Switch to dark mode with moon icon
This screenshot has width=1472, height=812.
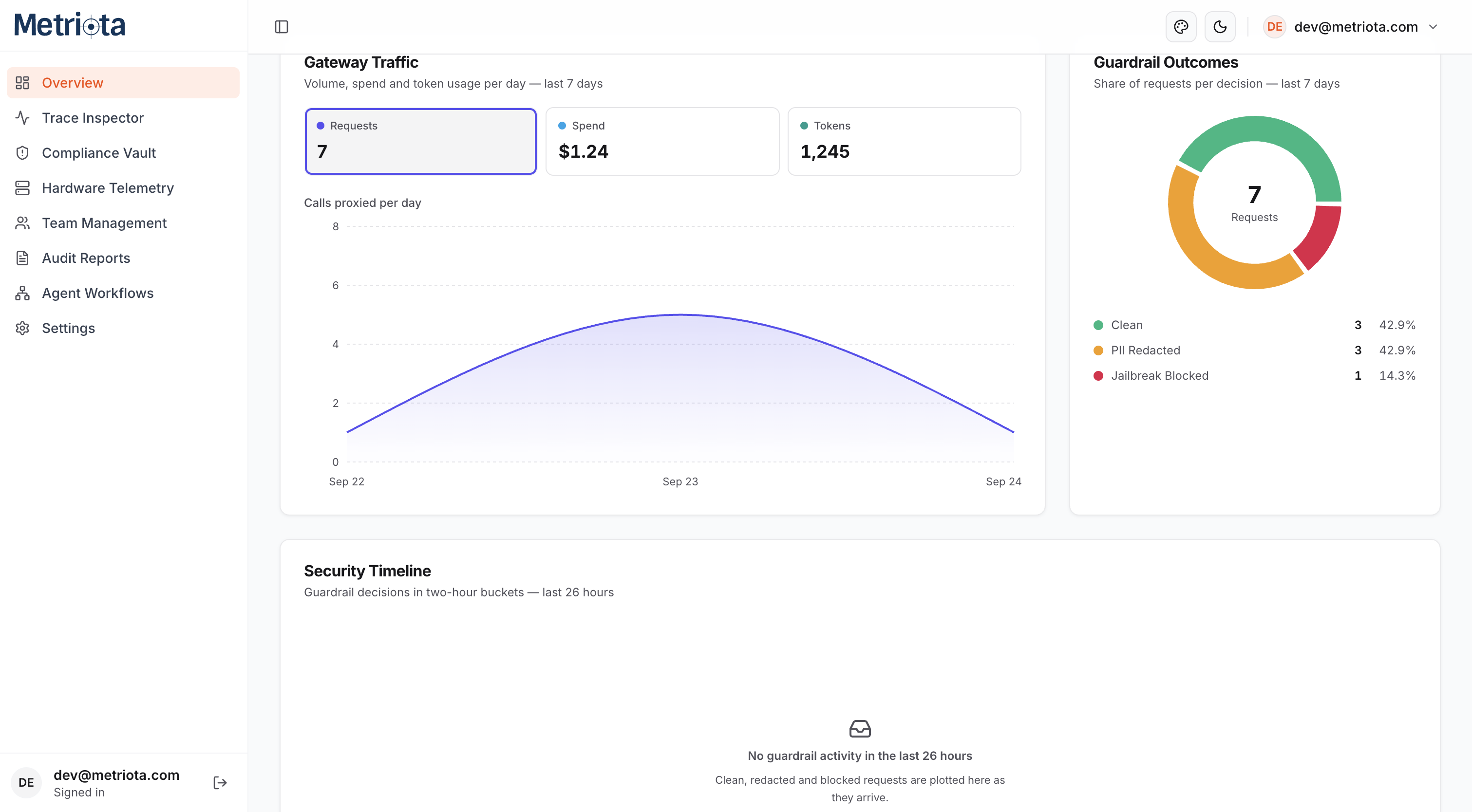click(1219, 27)
